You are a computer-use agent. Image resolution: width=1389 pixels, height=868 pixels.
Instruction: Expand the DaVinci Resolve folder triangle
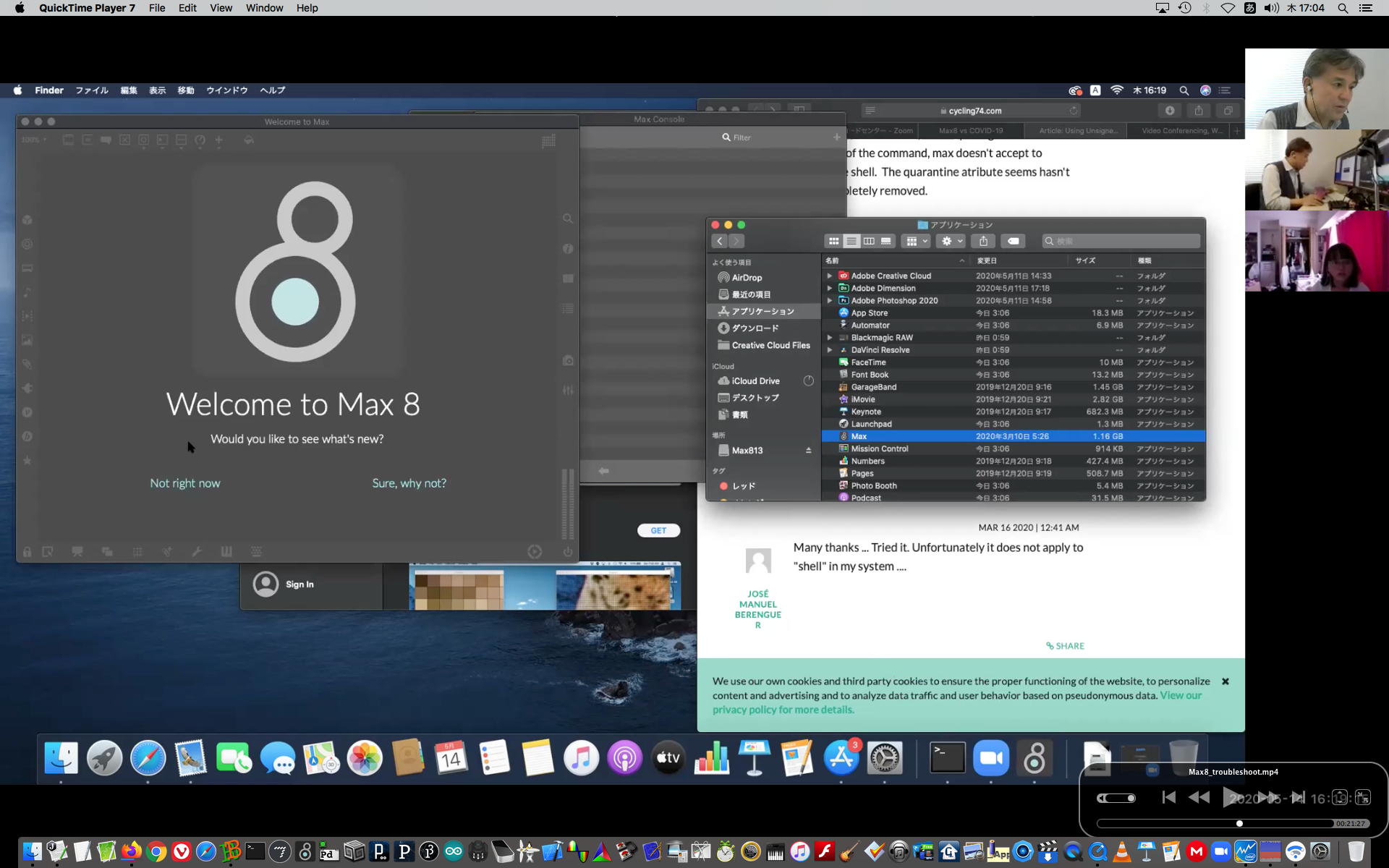830,350
